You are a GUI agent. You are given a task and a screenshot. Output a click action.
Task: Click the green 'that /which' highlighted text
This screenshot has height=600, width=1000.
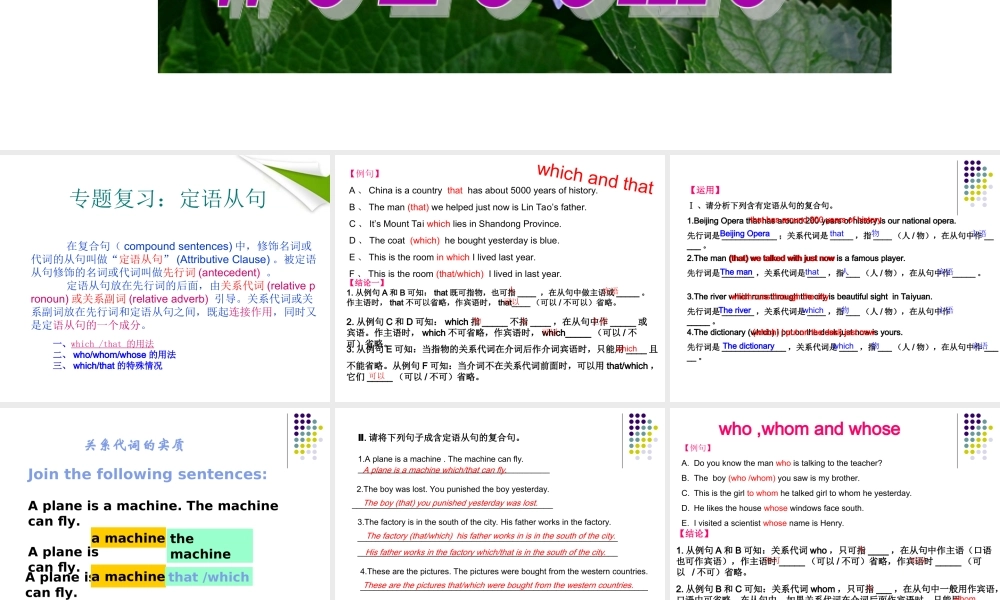point(209,576)
